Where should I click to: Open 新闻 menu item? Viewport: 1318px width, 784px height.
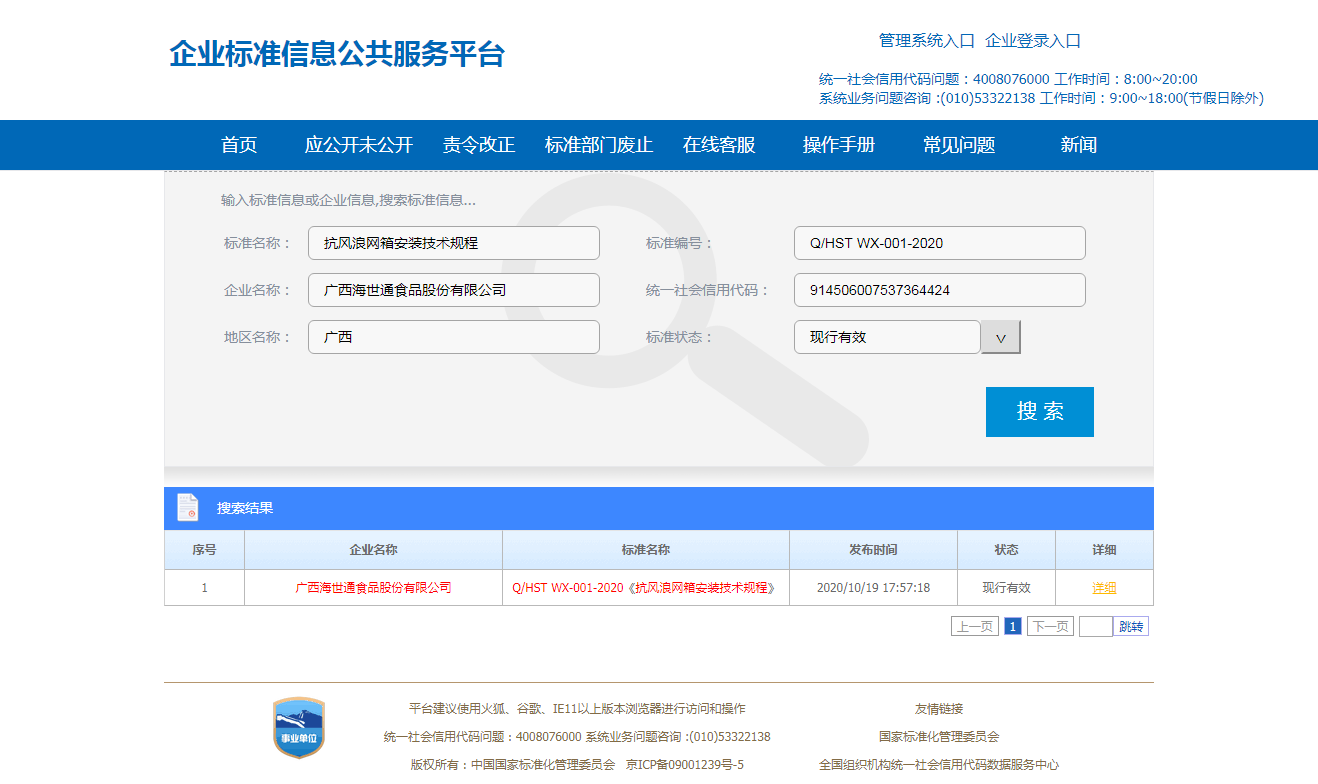click(1079, 145)
